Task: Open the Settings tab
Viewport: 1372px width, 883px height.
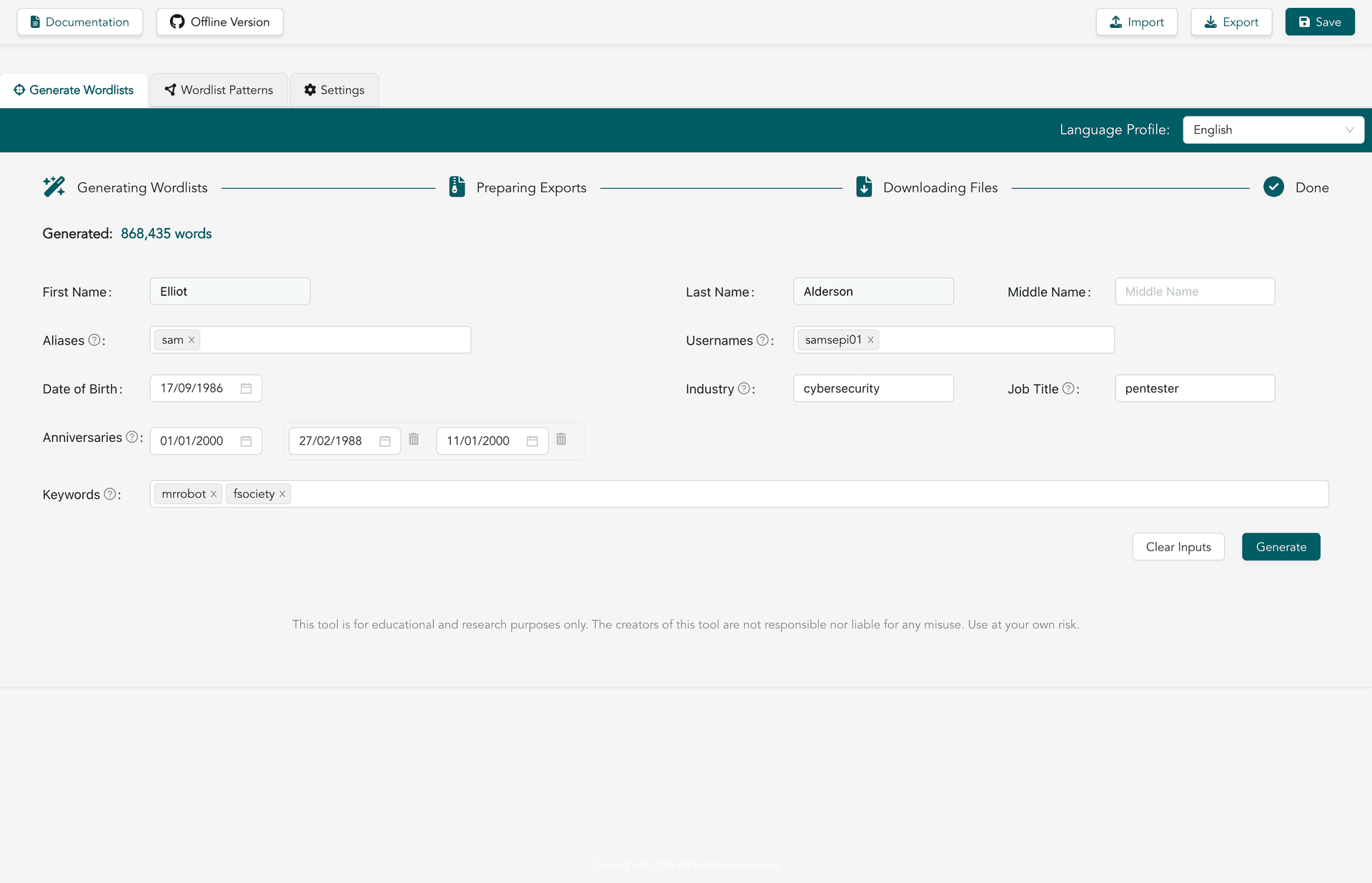Action: click(x=334, y=89)
